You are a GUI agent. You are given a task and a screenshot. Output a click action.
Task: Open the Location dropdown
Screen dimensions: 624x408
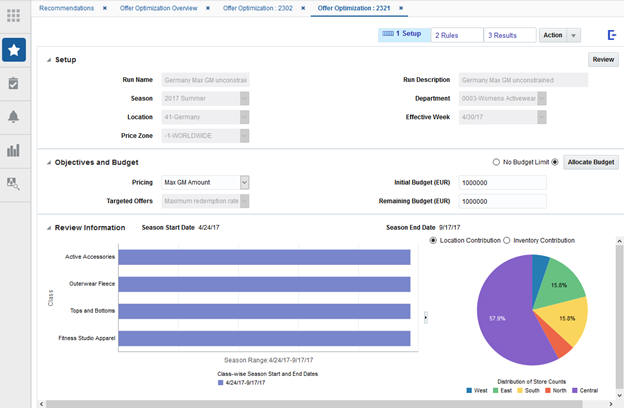click(x=244, y=117)
